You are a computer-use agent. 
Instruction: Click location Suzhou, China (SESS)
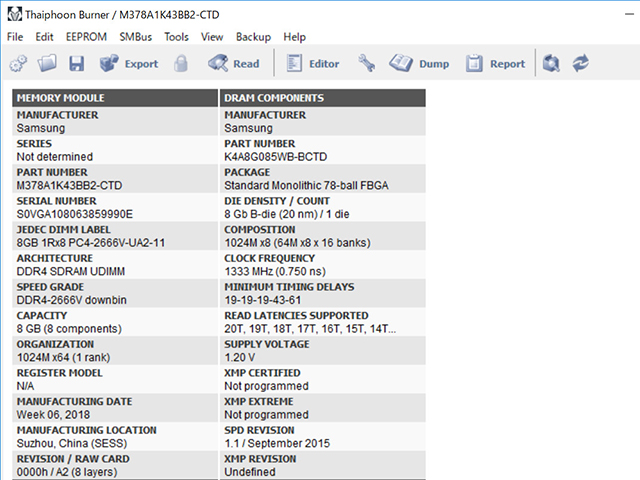[72, 443]
